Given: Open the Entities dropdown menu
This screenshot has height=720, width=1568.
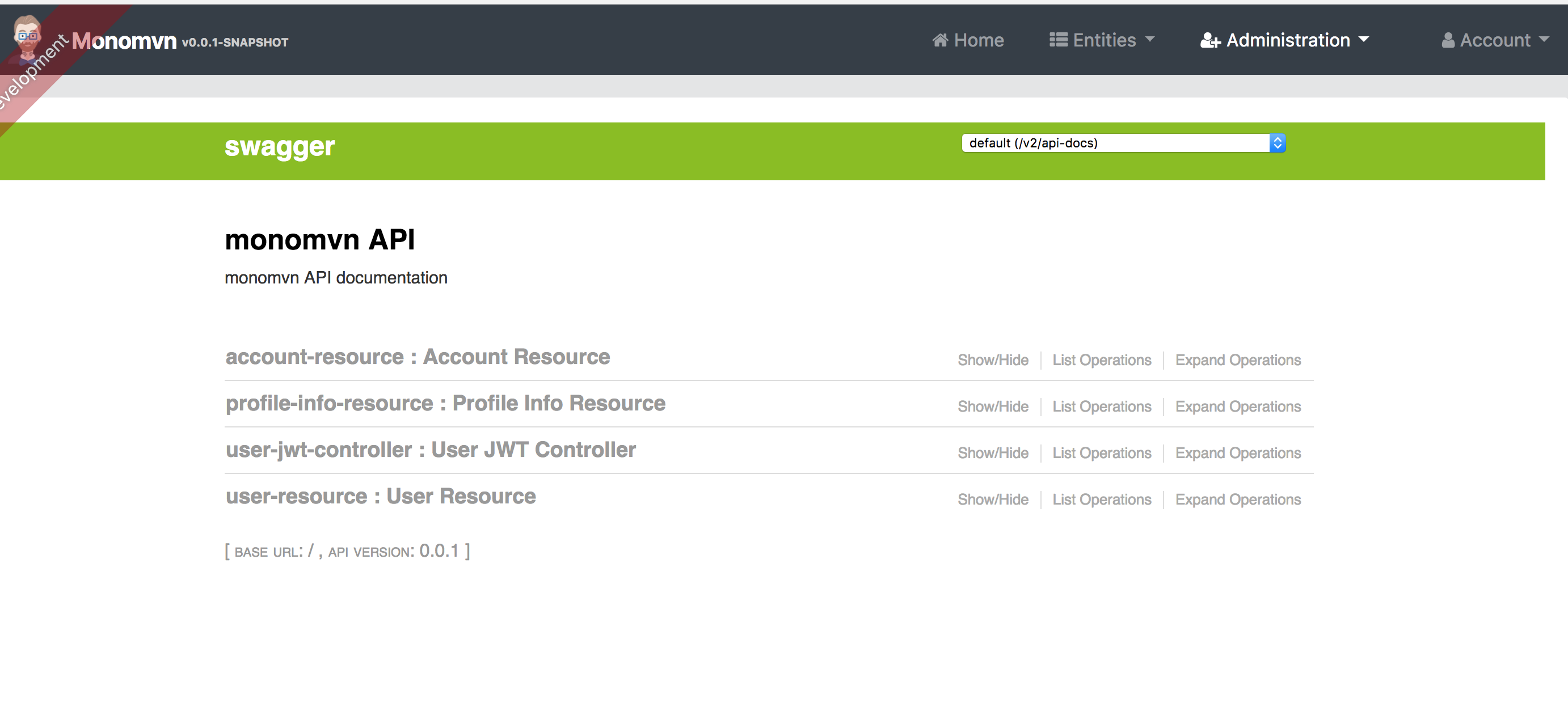Looking at the screenshot, I should click(1102, 40).
